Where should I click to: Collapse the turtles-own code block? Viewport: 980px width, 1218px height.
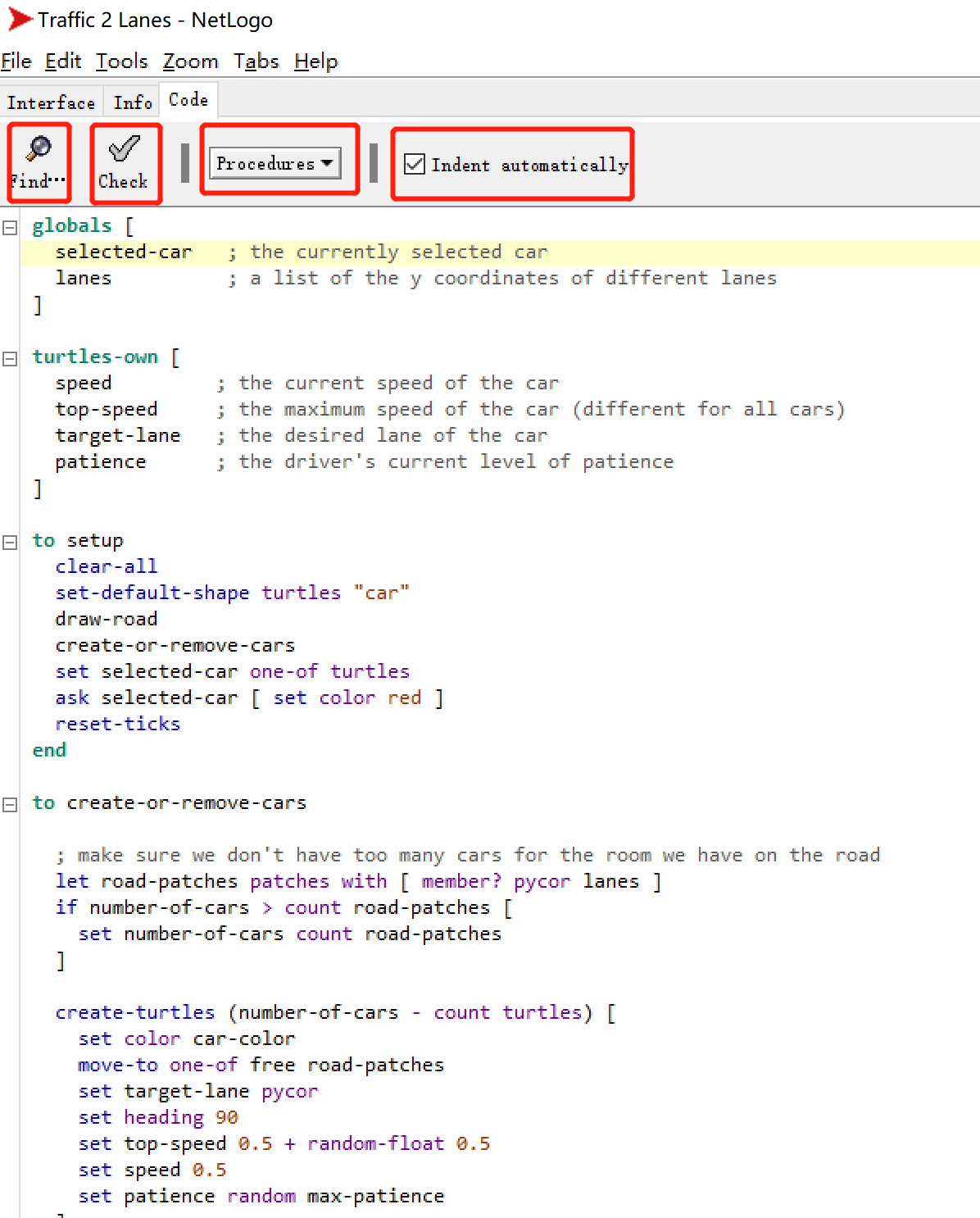tap(10, 358)
